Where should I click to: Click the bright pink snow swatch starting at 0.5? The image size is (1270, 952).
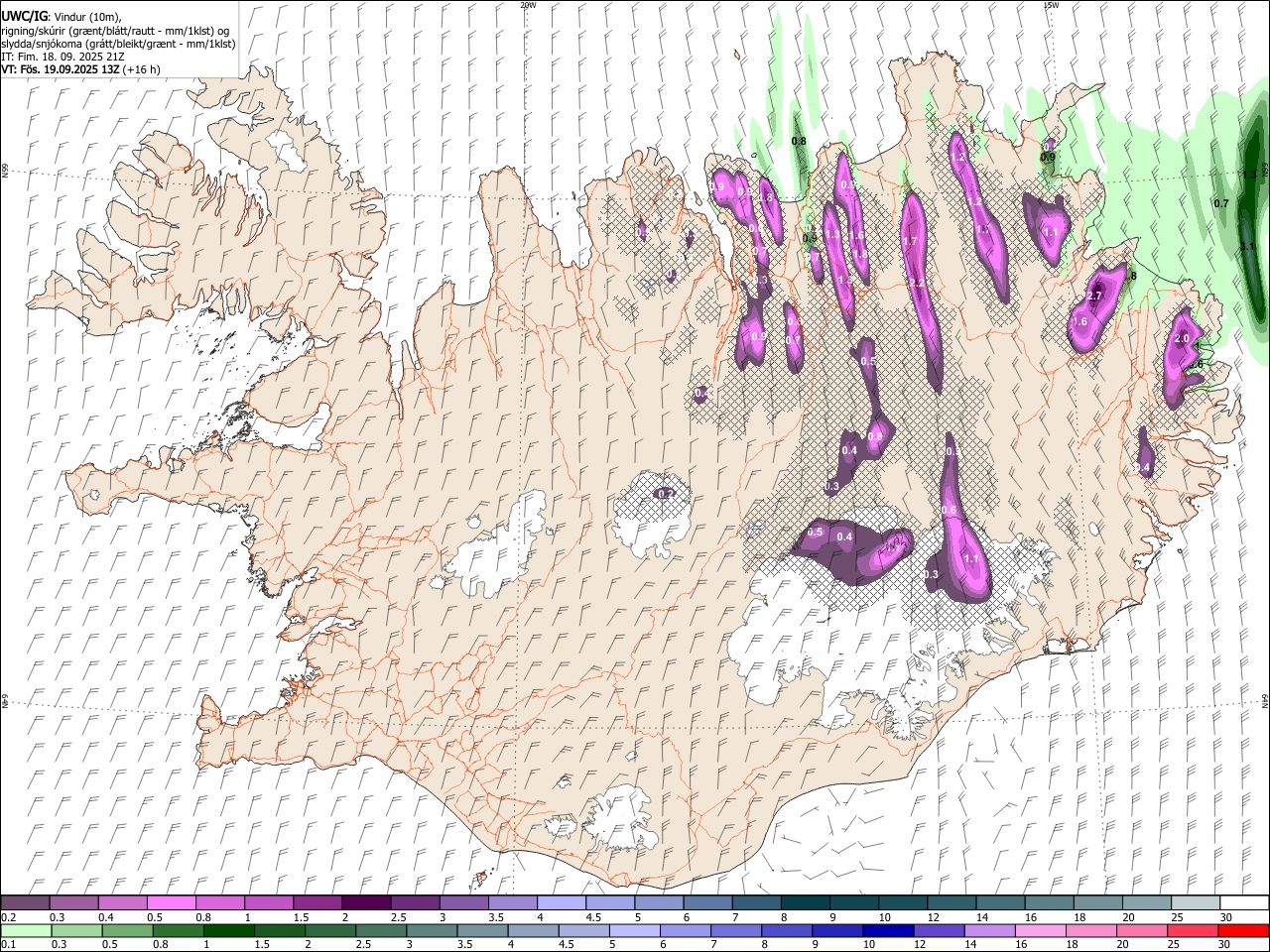click(172, 903)
